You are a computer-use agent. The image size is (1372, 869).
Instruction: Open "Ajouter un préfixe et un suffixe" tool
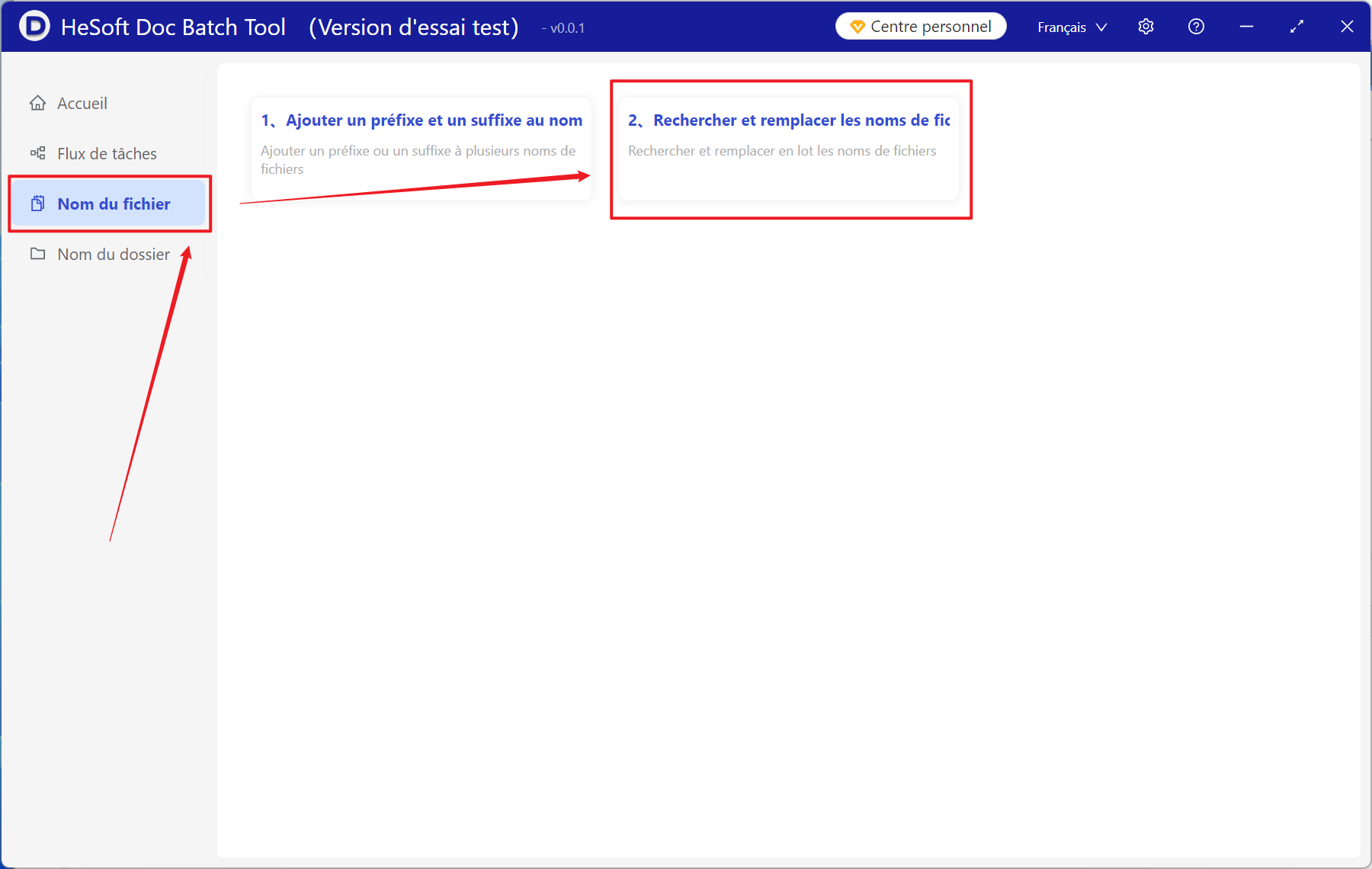(433, 120)
